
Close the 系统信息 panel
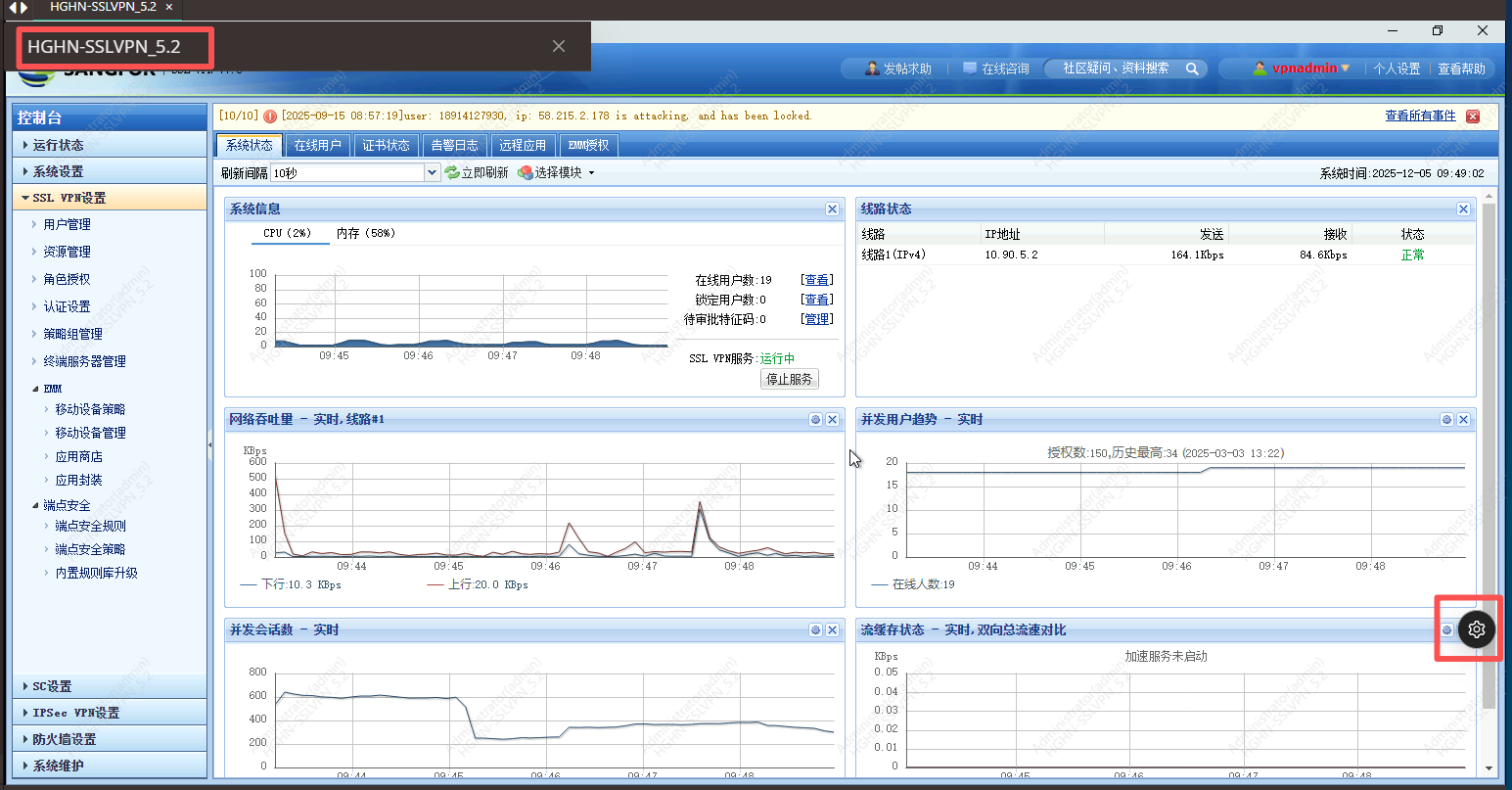(832, 209)
